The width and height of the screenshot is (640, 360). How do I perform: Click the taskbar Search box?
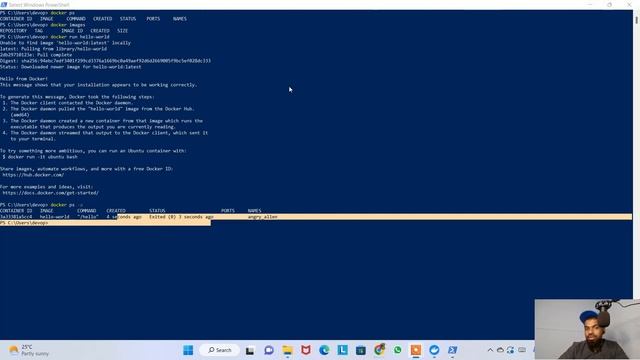[x=220, y=350]
